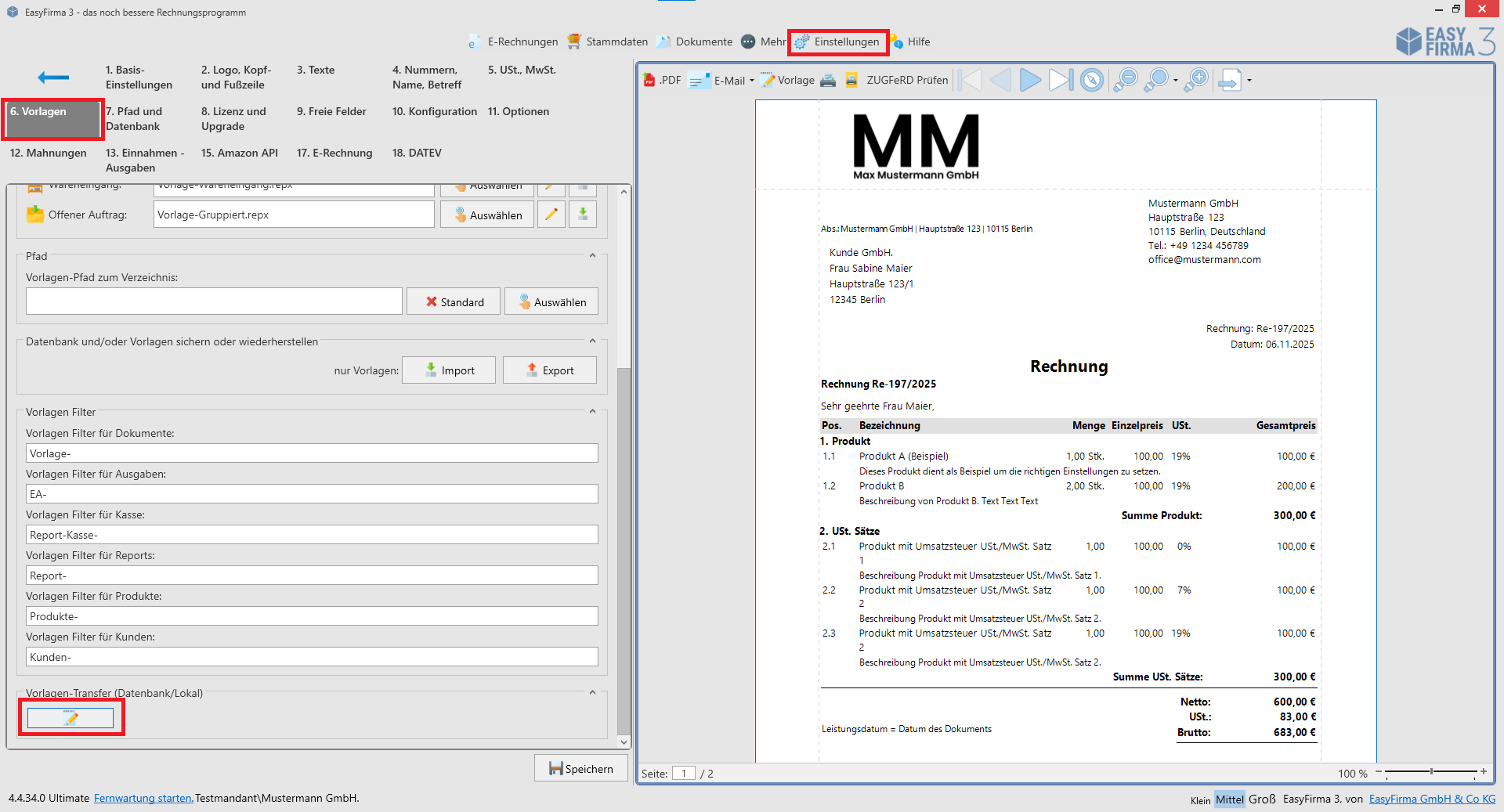
Task: Open the Stammdaten menu
Action: 608,42
